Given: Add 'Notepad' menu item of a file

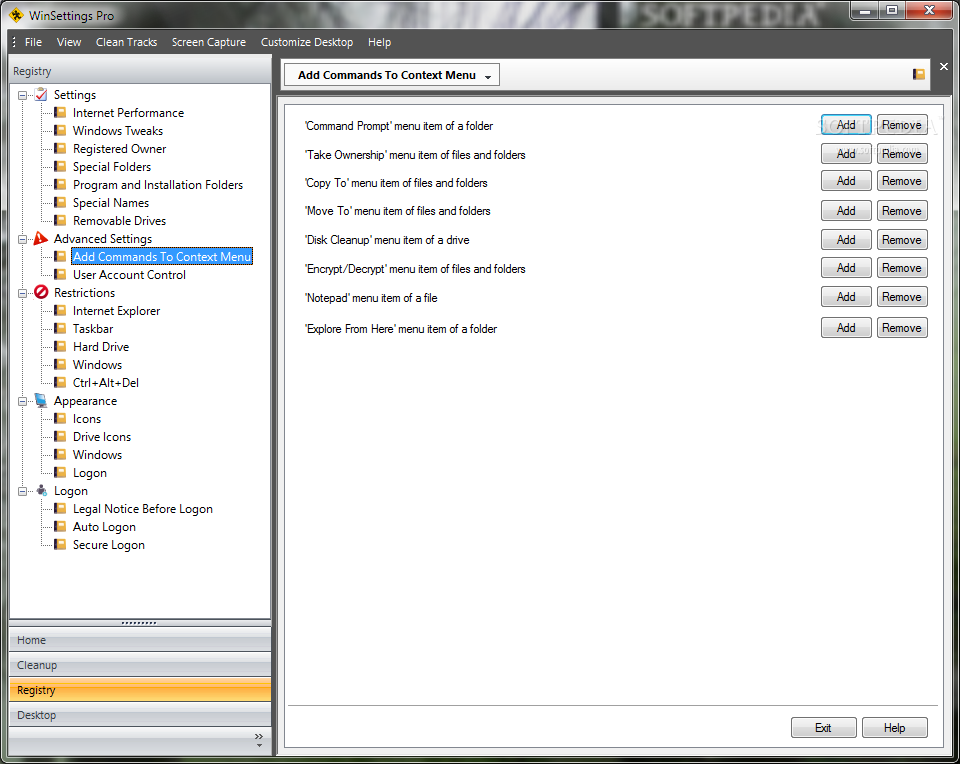Looking at the screenshot, I should 846,296.
